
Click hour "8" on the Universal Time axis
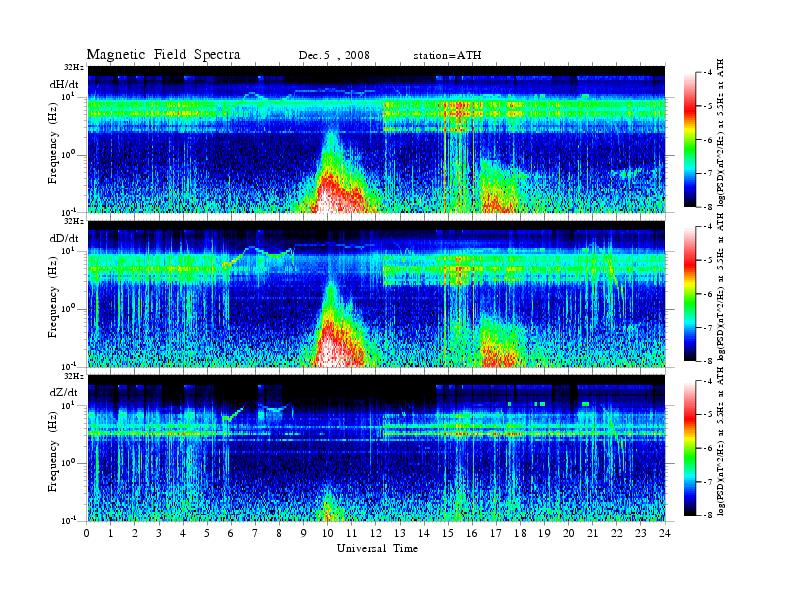pyautogui.click(x=279, y=533)
